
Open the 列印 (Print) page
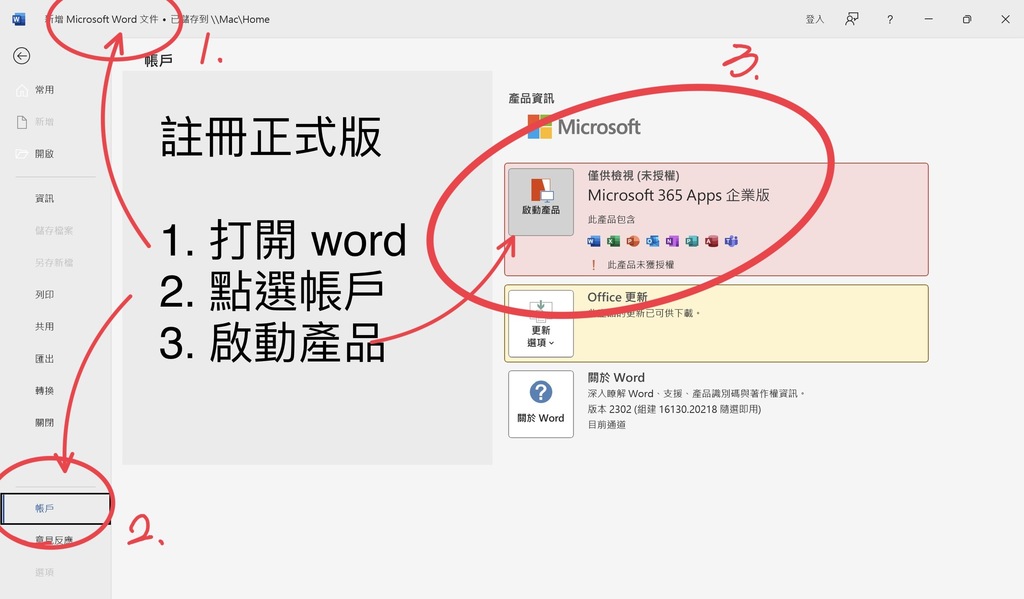[44, 294]
